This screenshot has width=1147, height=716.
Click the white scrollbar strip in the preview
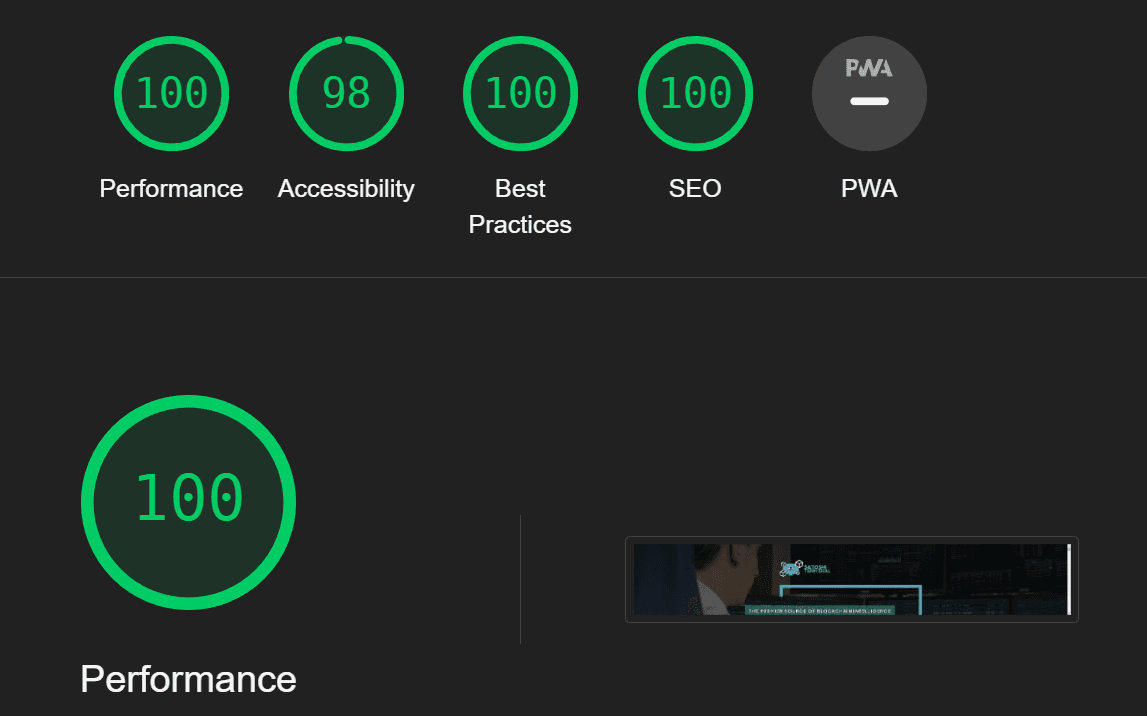(x=1069, y=579)
